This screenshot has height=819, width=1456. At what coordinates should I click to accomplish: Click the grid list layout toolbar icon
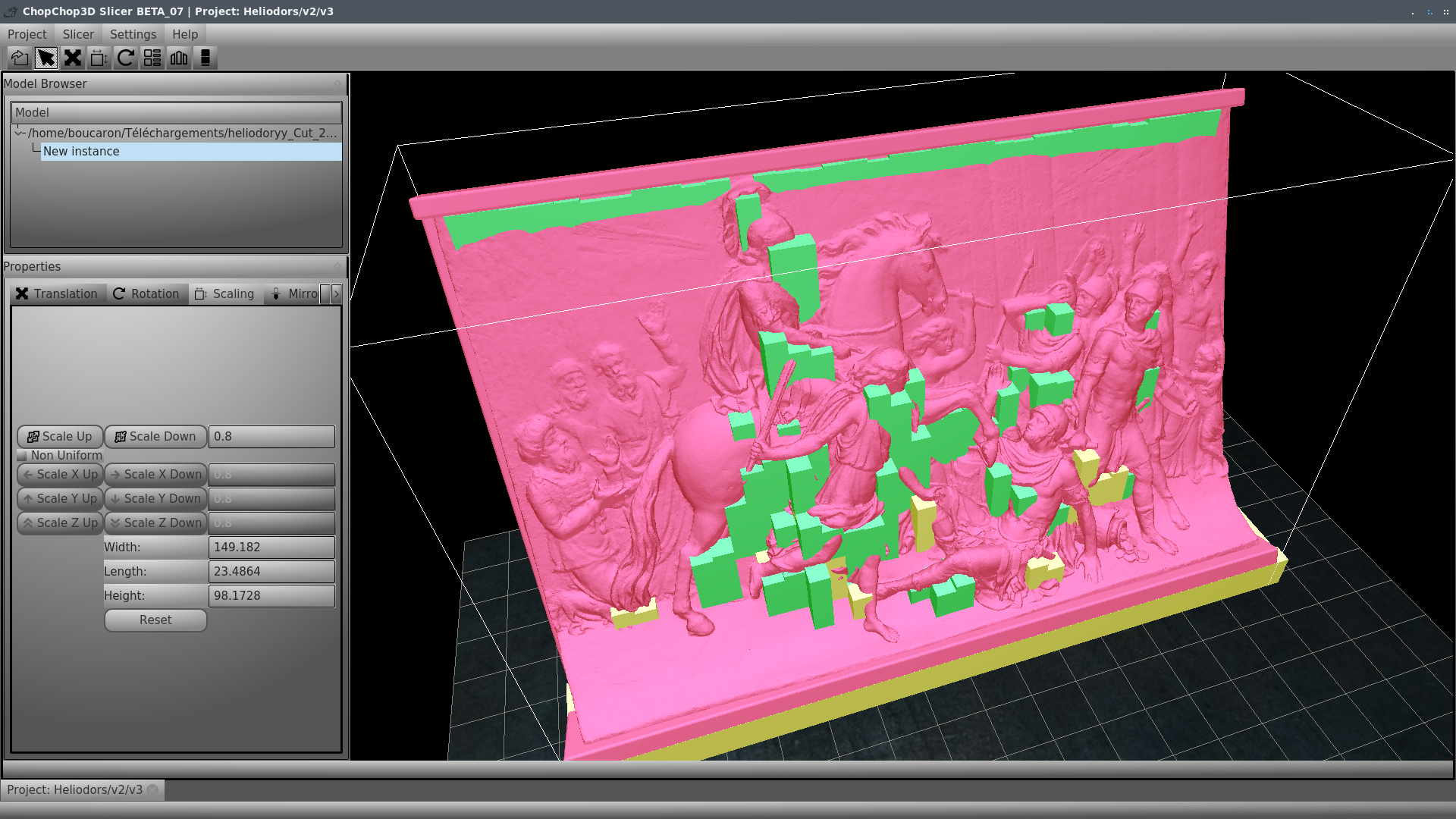(152, 58)
